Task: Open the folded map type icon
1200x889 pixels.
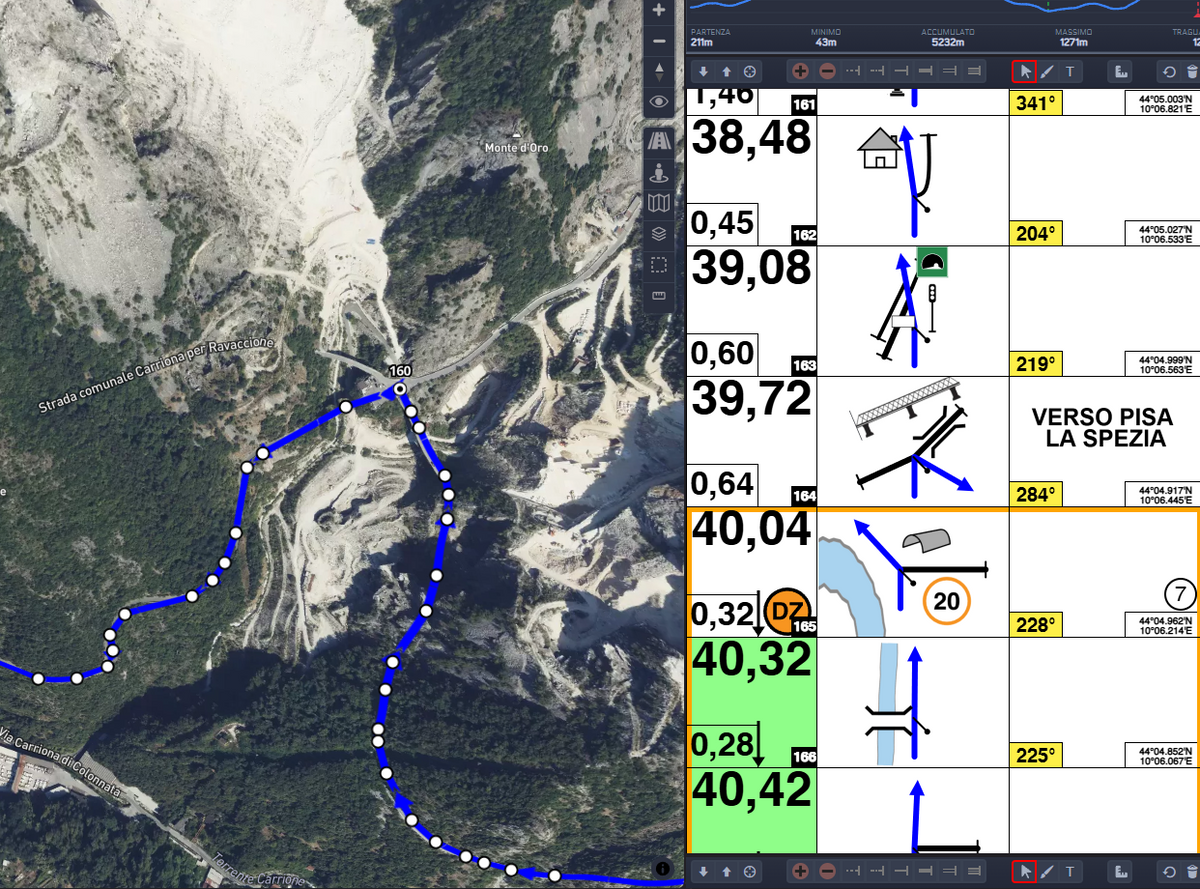Action: 659,204
